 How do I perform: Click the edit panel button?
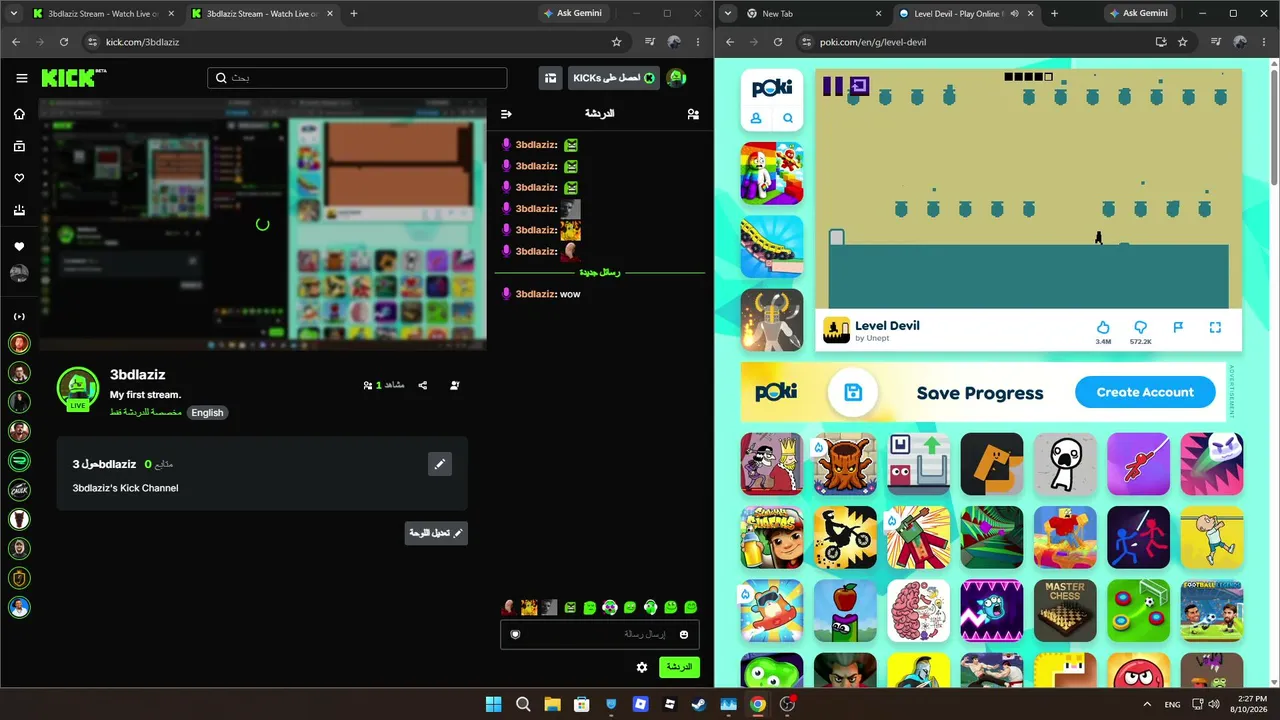click(x=436, y=533)
